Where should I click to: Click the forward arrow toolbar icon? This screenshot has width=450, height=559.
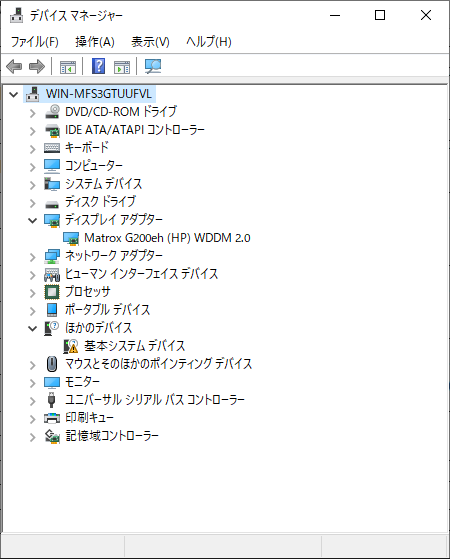click(37, 66)
